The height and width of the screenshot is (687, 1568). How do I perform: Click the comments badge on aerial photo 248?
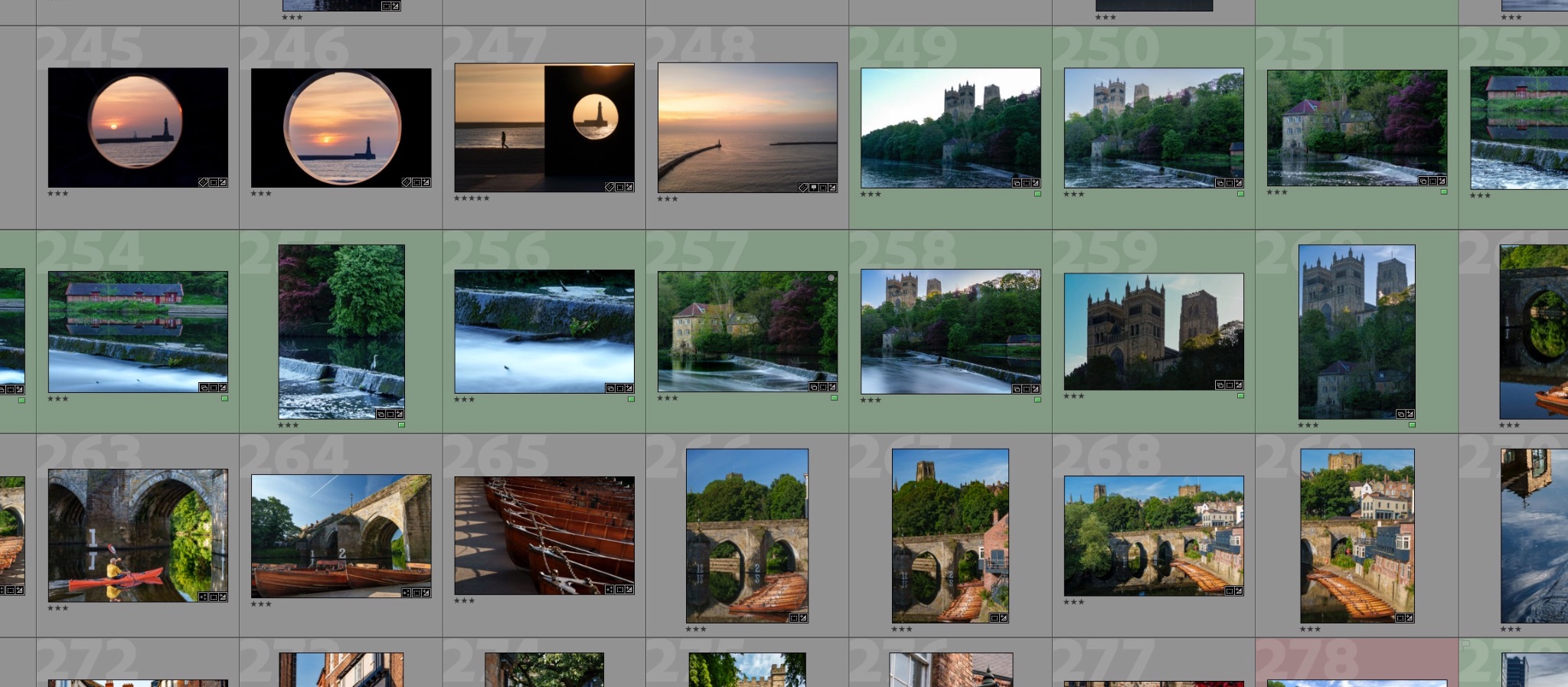coord(813,188)
